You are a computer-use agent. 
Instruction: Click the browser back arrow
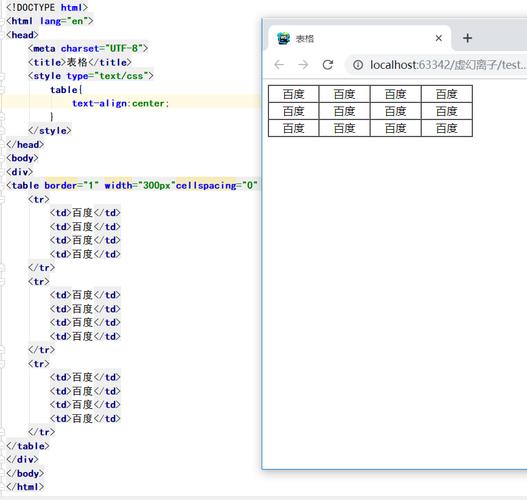[x=279, y=65]
